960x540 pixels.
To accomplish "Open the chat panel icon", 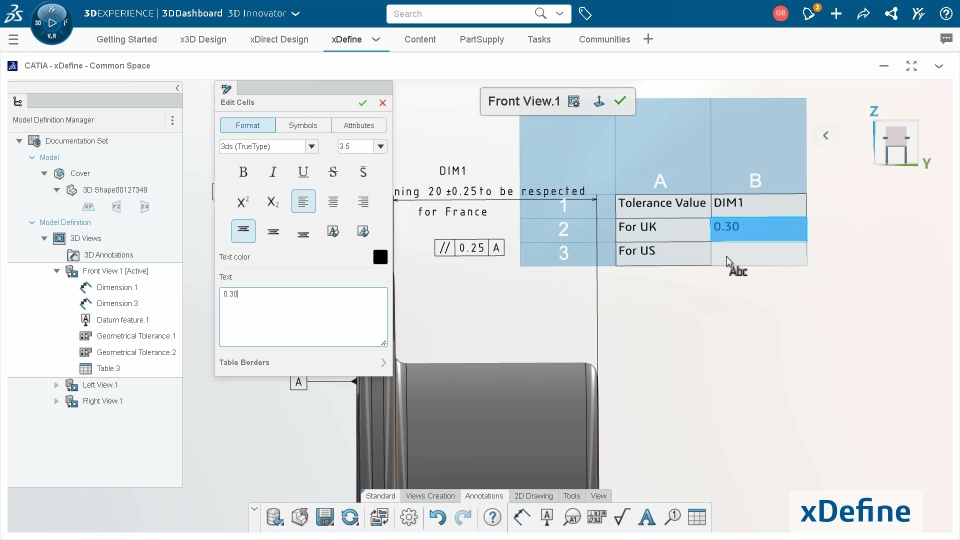I will (946, 39).
